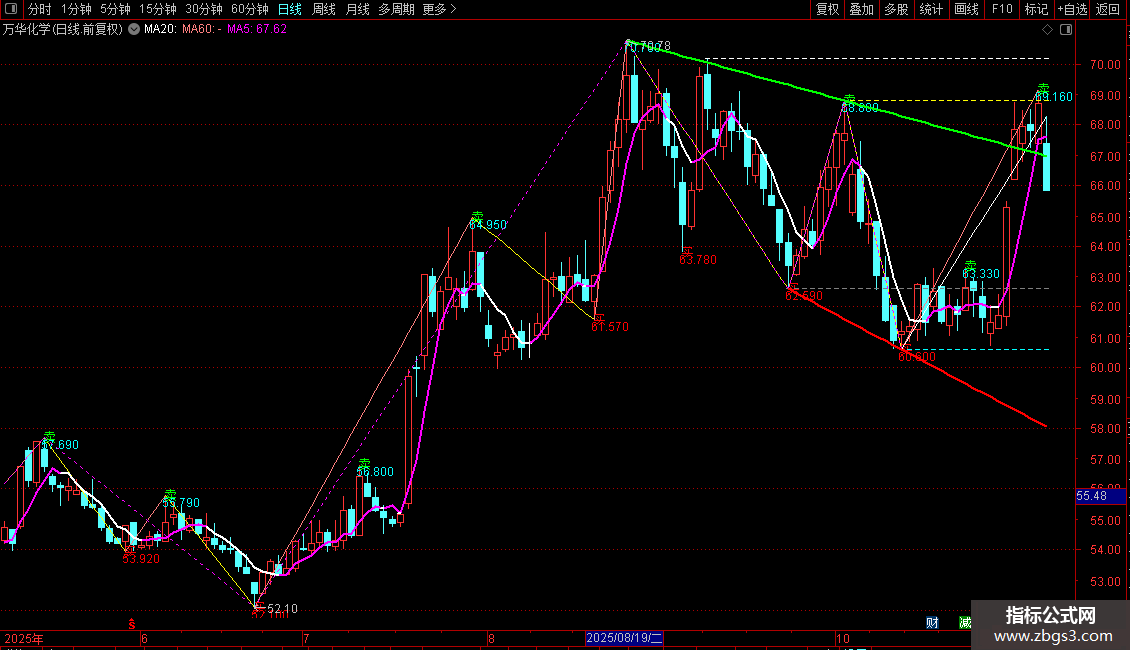Click the 64.950 peak label

pos(488,225)
